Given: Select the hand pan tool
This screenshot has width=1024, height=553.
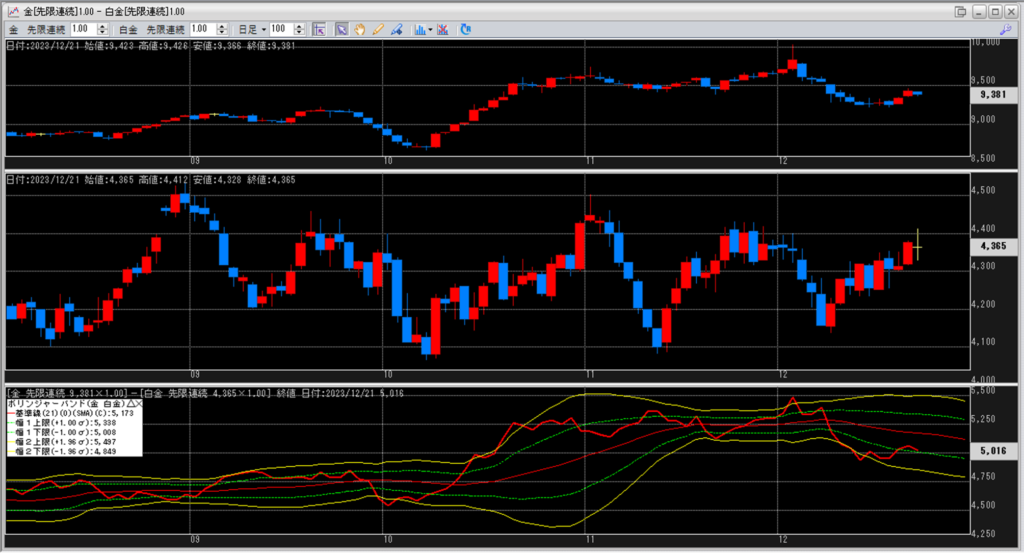Looking at the screenshot, I should 360,29.
